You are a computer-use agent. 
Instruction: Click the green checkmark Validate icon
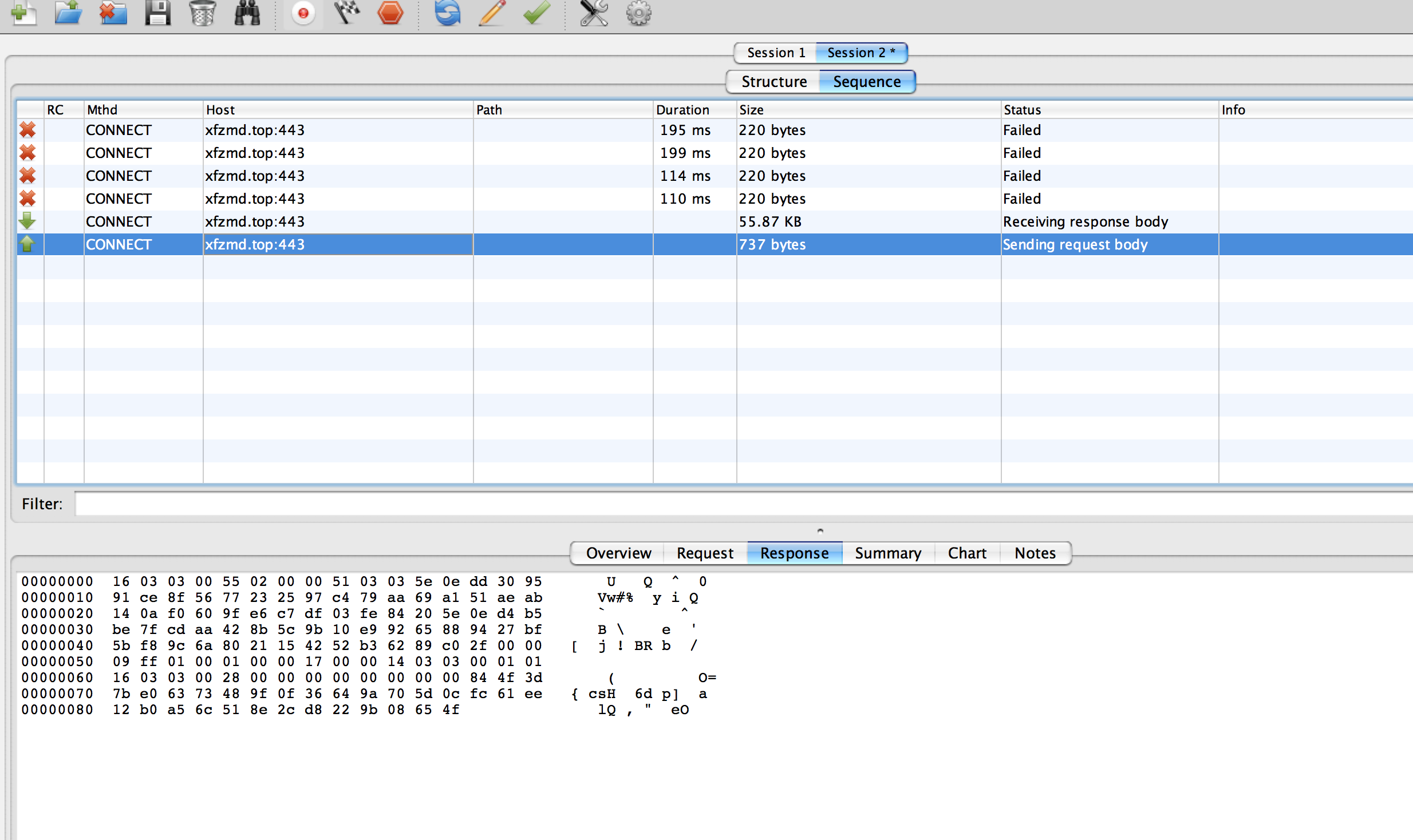(x=536, y=13)
